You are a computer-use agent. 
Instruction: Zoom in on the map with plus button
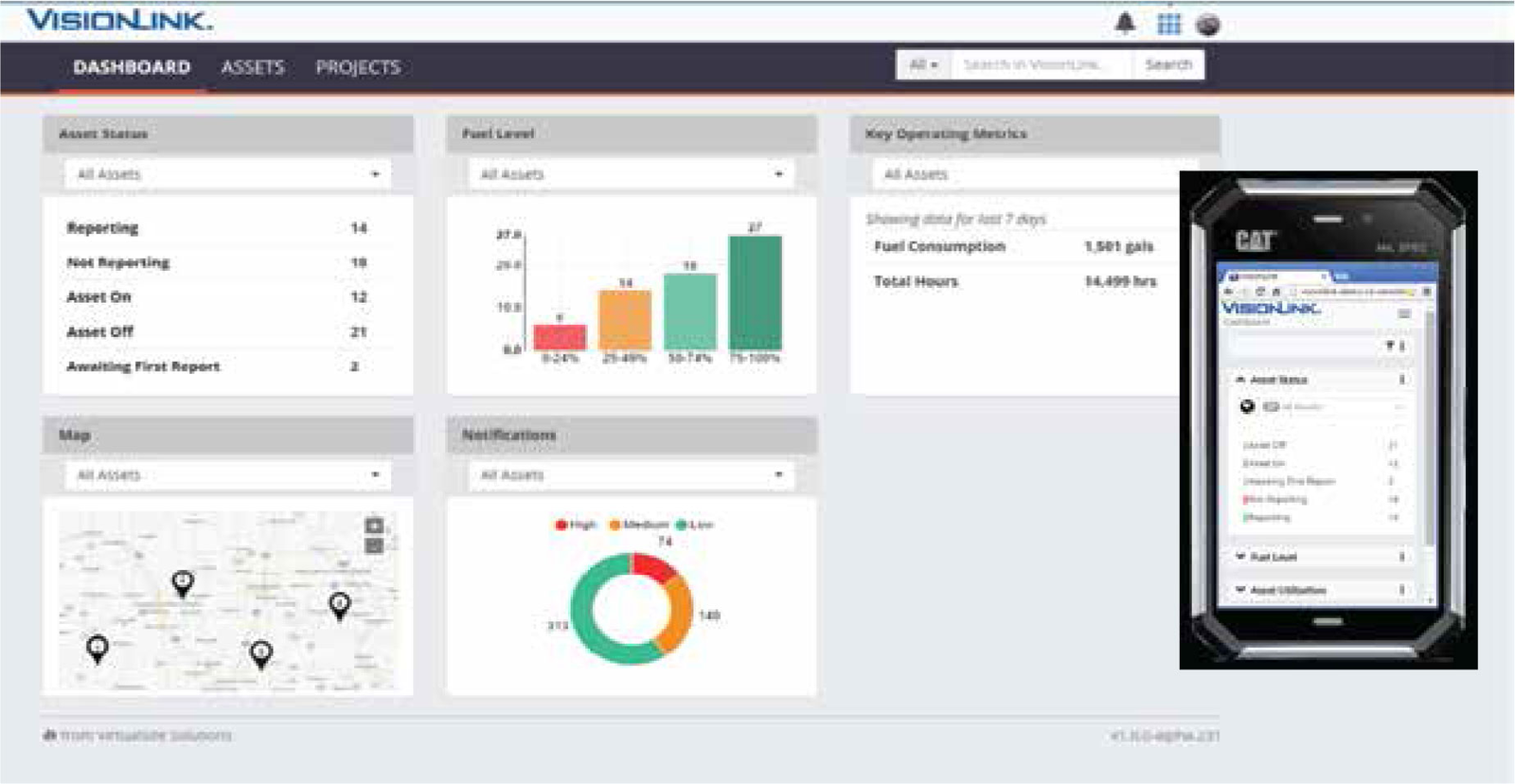374,526
